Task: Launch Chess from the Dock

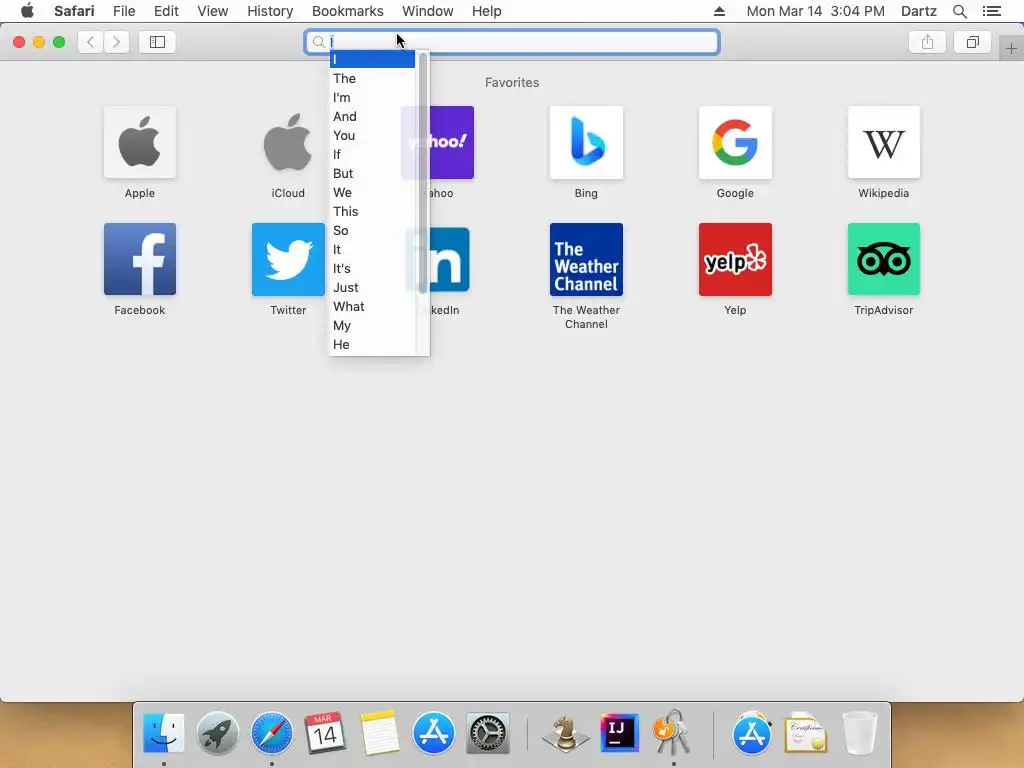Action: [x=565, y=733]
